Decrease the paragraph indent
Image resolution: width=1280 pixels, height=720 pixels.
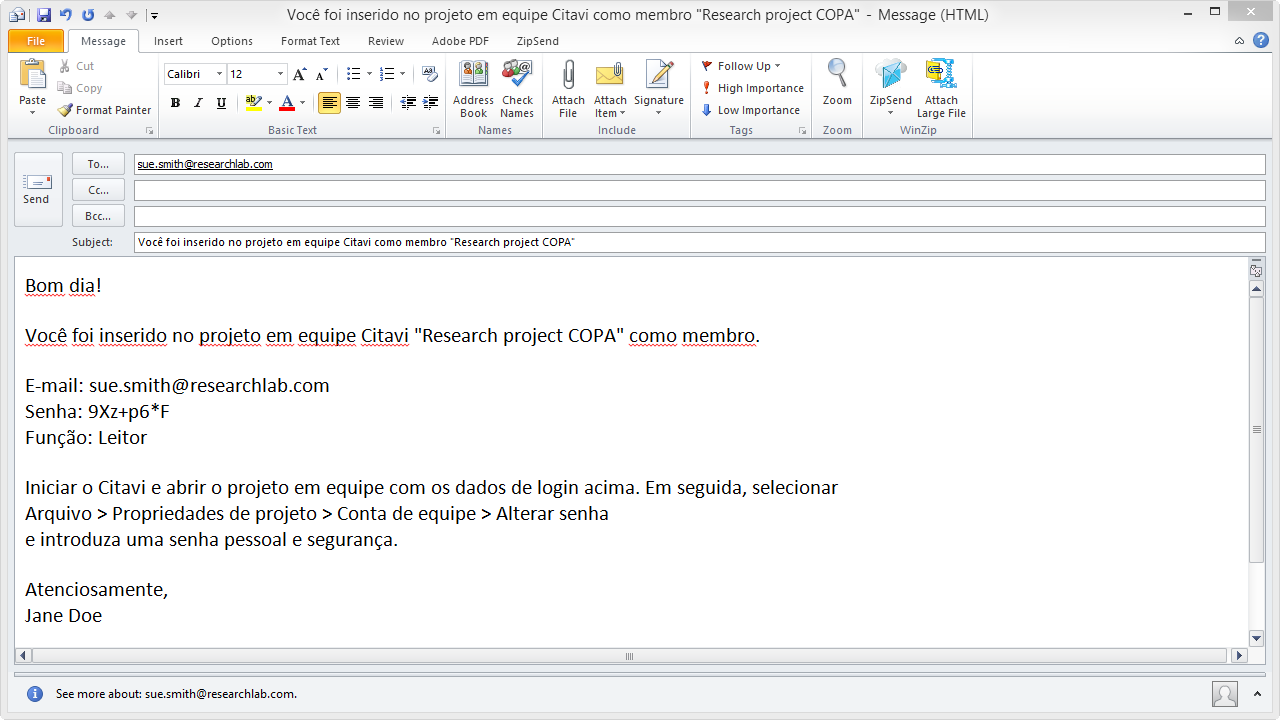(408, 103)
